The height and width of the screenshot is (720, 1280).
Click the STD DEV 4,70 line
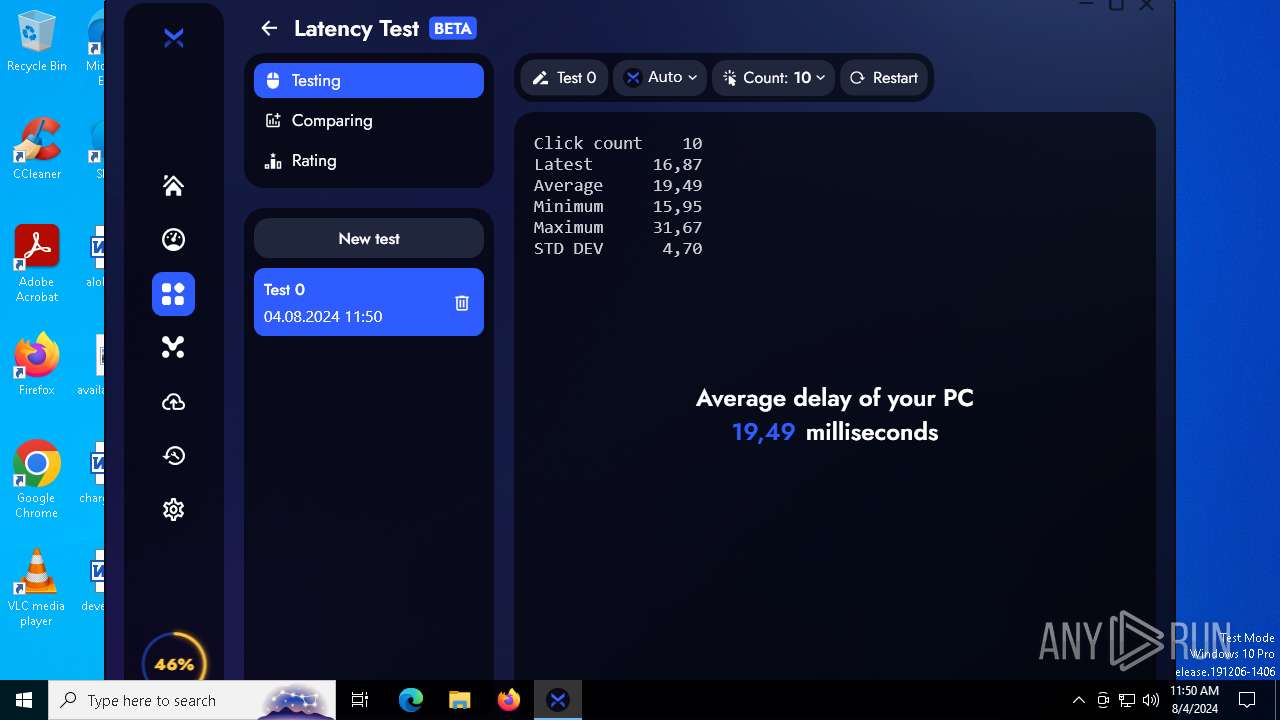[618, 249]
